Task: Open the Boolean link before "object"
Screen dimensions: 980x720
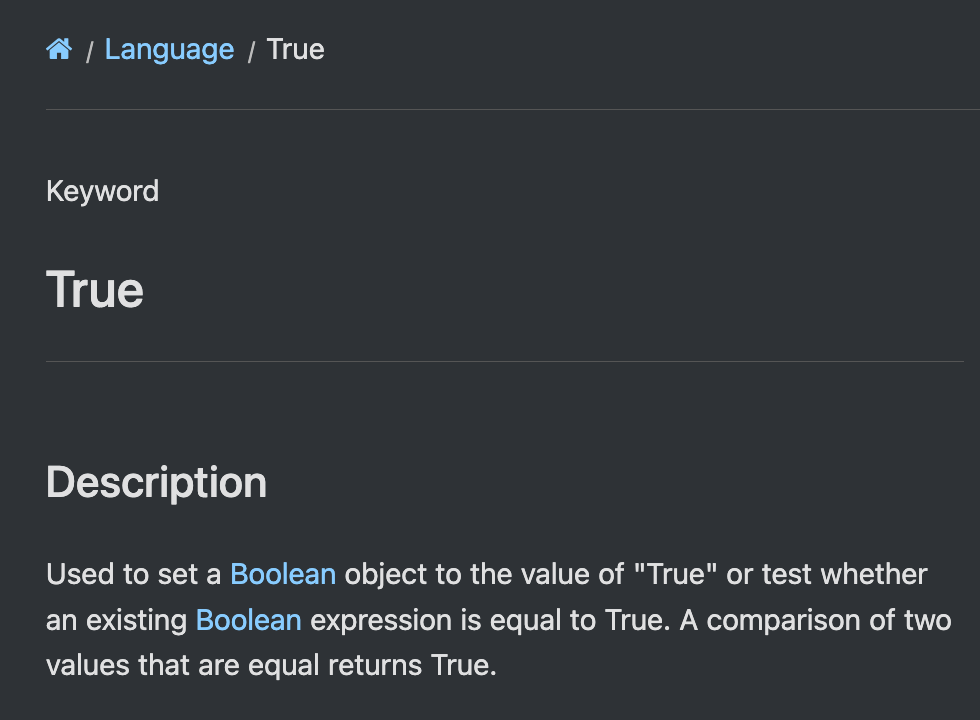Action: pos(283,574)
